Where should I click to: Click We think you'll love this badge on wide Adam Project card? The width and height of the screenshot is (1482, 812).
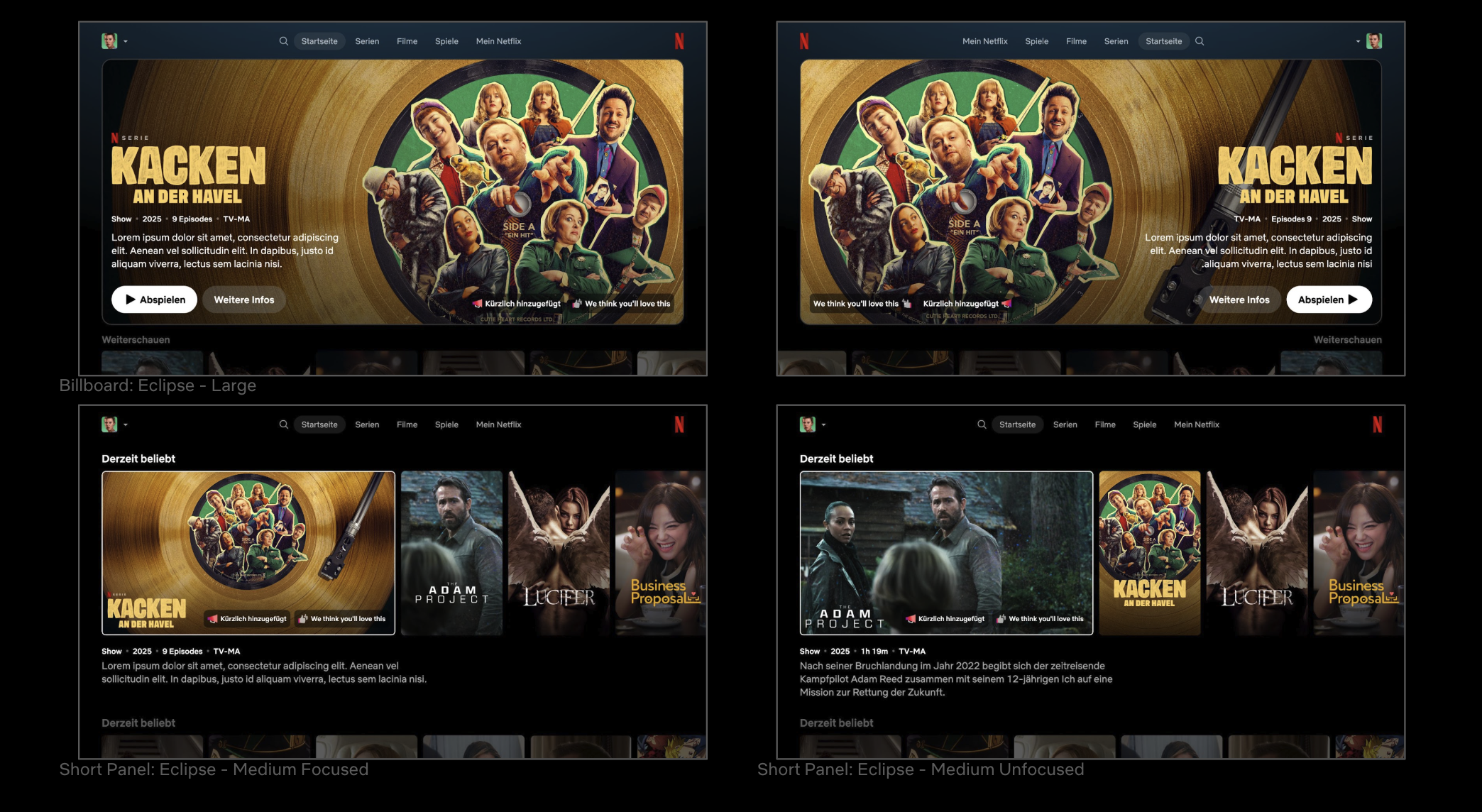1041,619
